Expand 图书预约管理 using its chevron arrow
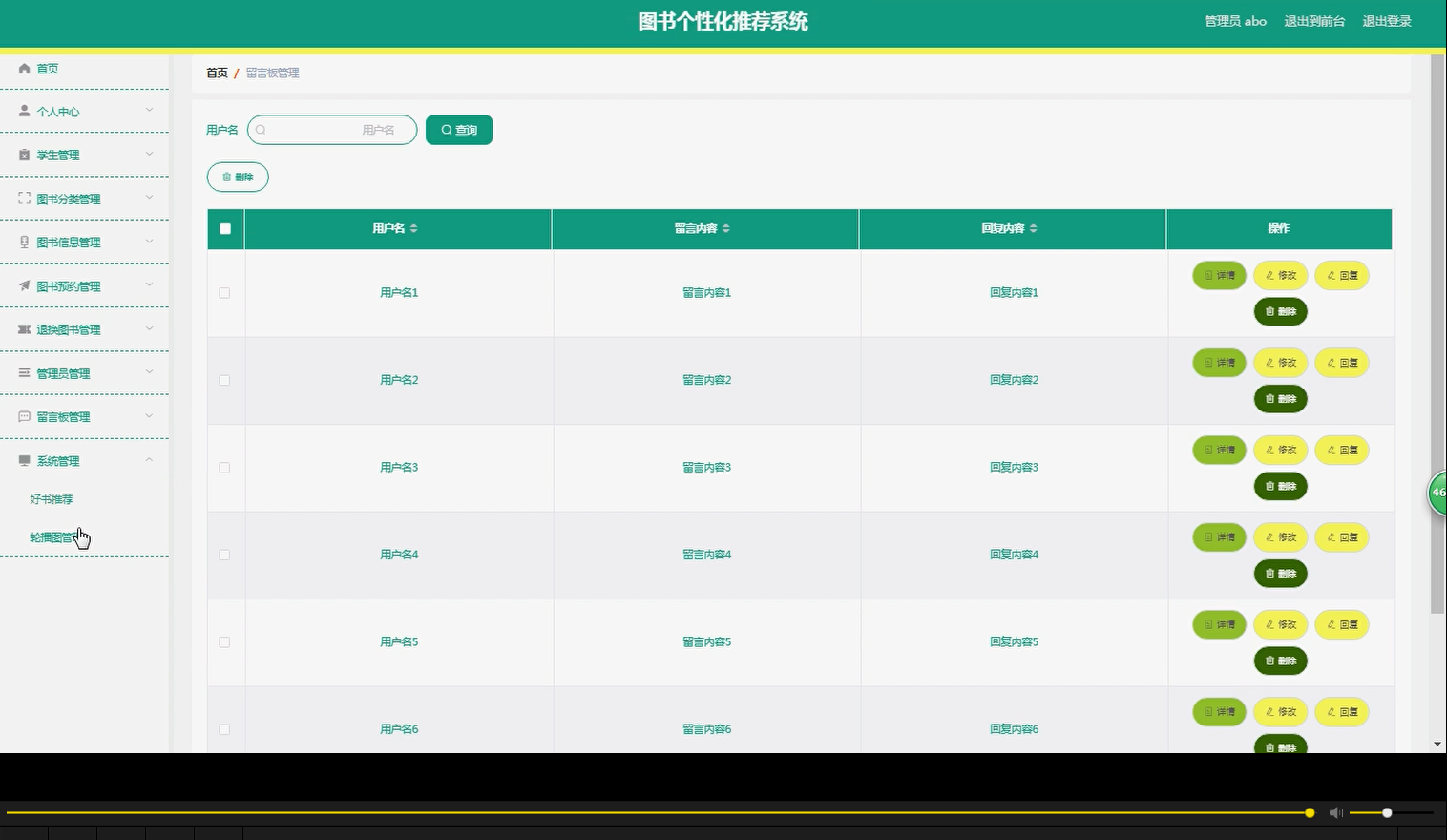The height and width of the screenshot is (840, 1447). click(149, 284)
